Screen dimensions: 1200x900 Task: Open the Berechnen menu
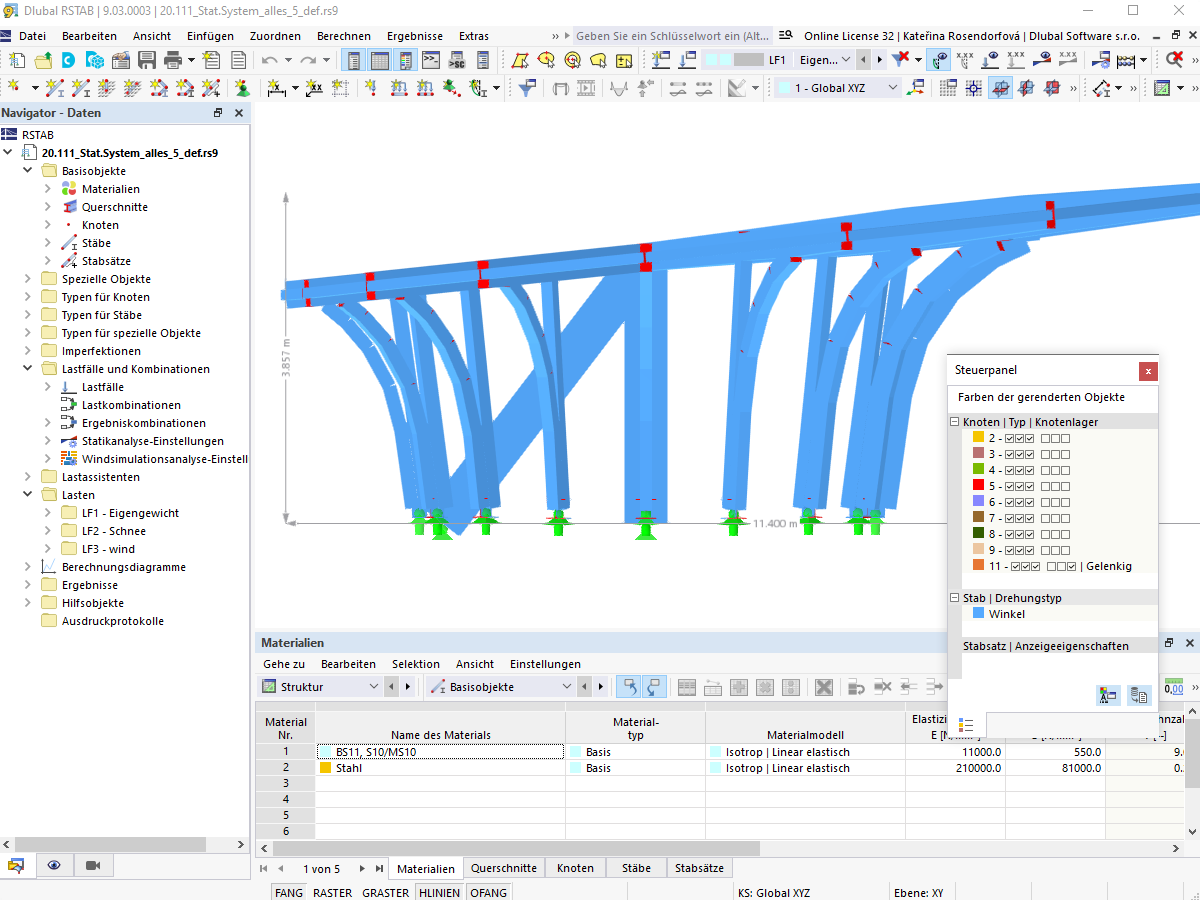tap(343, 36)
